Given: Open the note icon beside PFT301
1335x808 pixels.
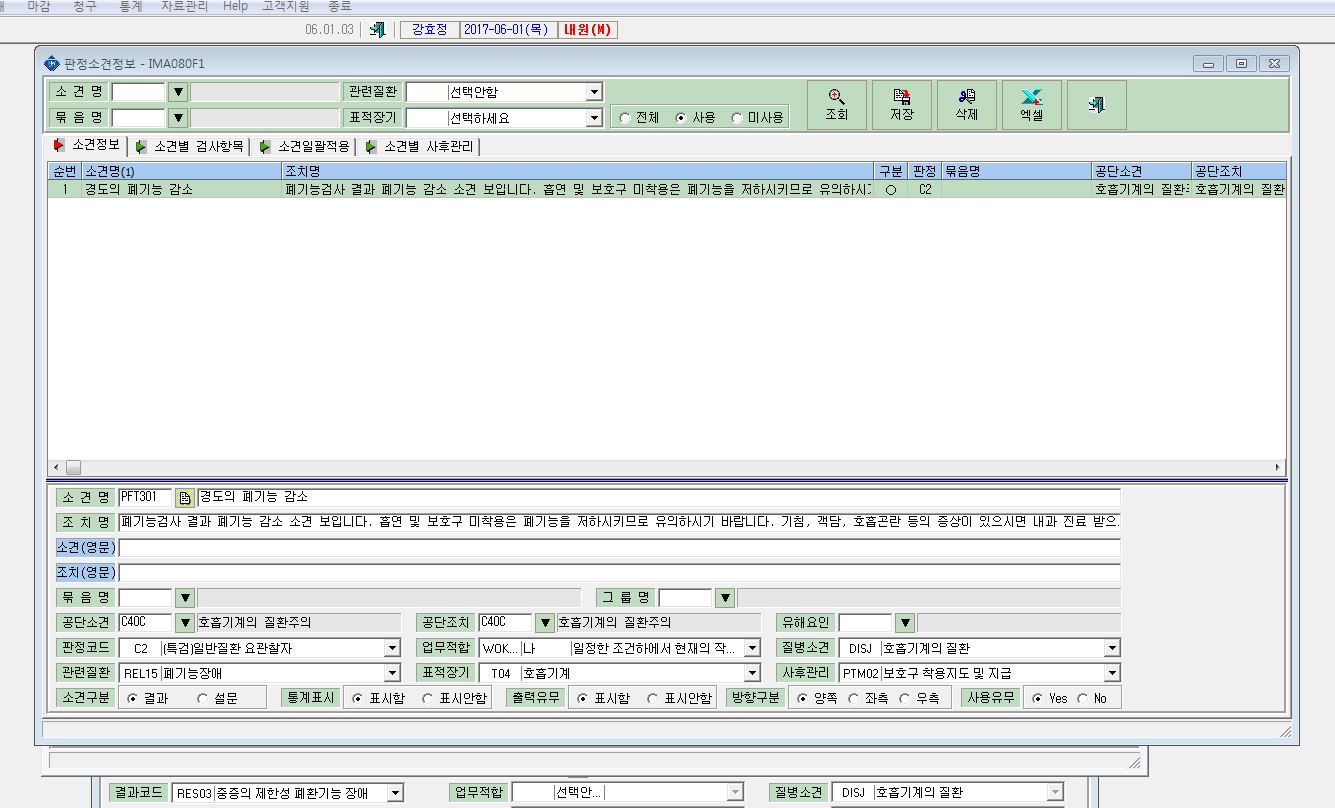Looking at the screenshot, I should [x=185, y=497].
